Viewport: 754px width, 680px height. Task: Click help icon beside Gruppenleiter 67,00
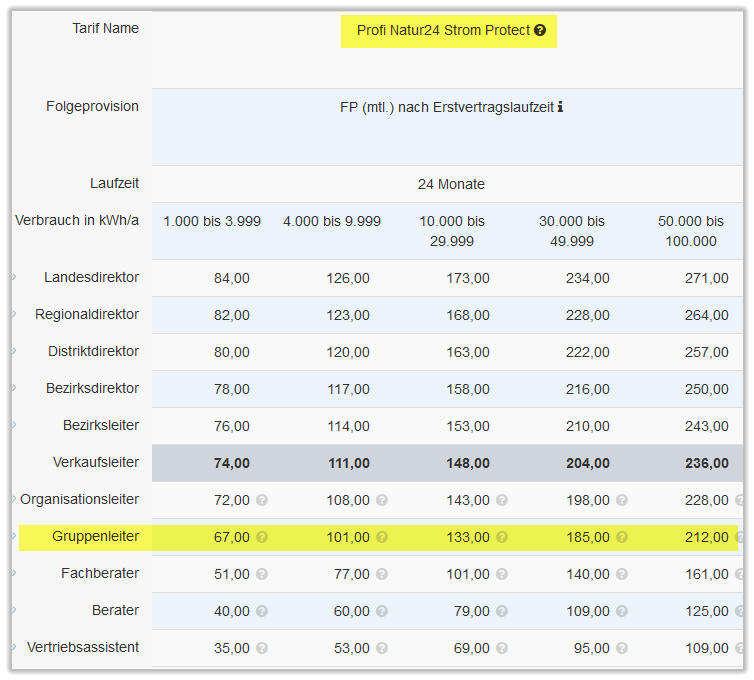(x=262, y=537)
